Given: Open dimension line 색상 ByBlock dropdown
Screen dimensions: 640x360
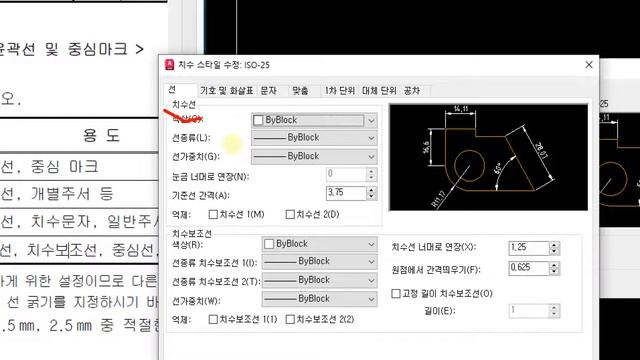Looking at the screenshot, I should click(x=314, y=120).
